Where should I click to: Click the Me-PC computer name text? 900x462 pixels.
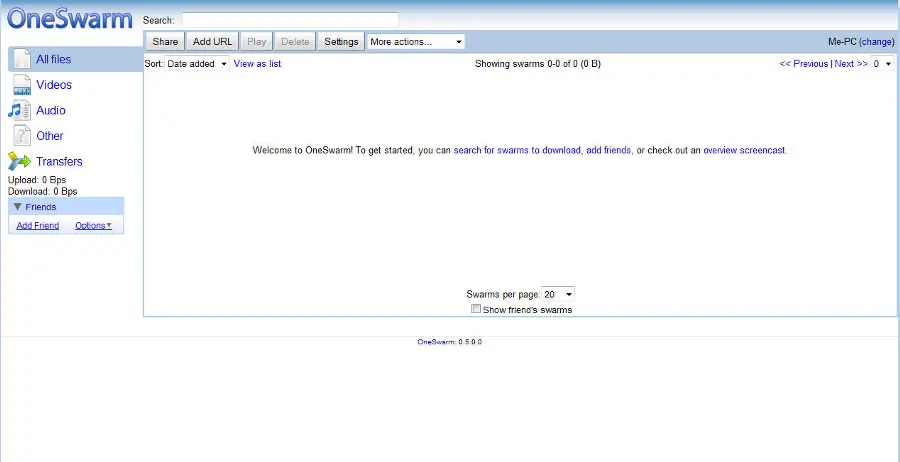[x=842, y=41]
